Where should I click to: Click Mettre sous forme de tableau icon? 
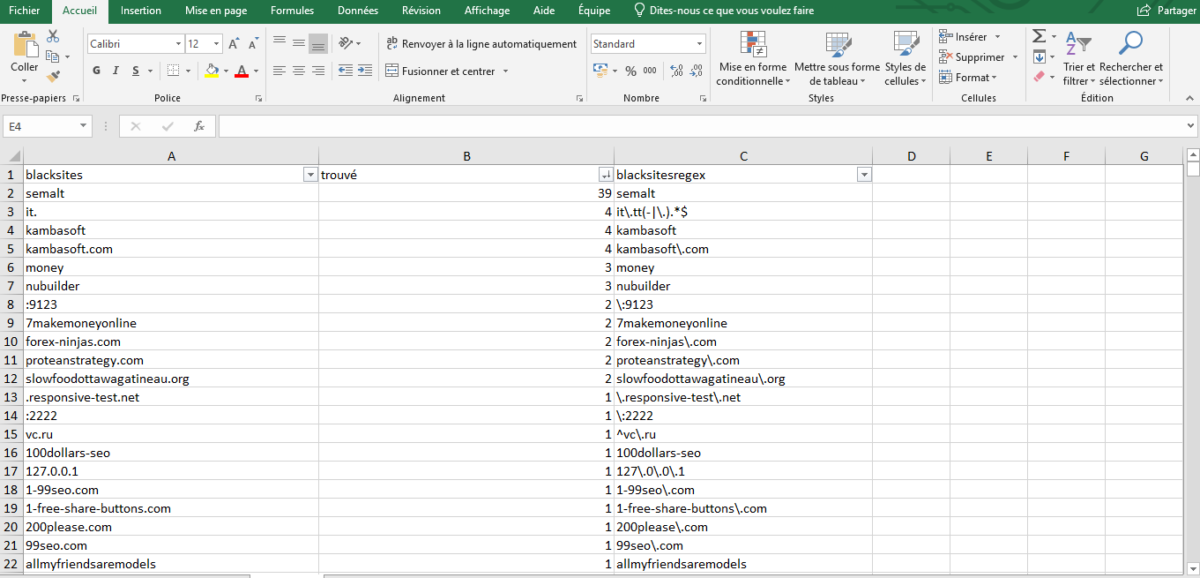(x=837, y=58)
